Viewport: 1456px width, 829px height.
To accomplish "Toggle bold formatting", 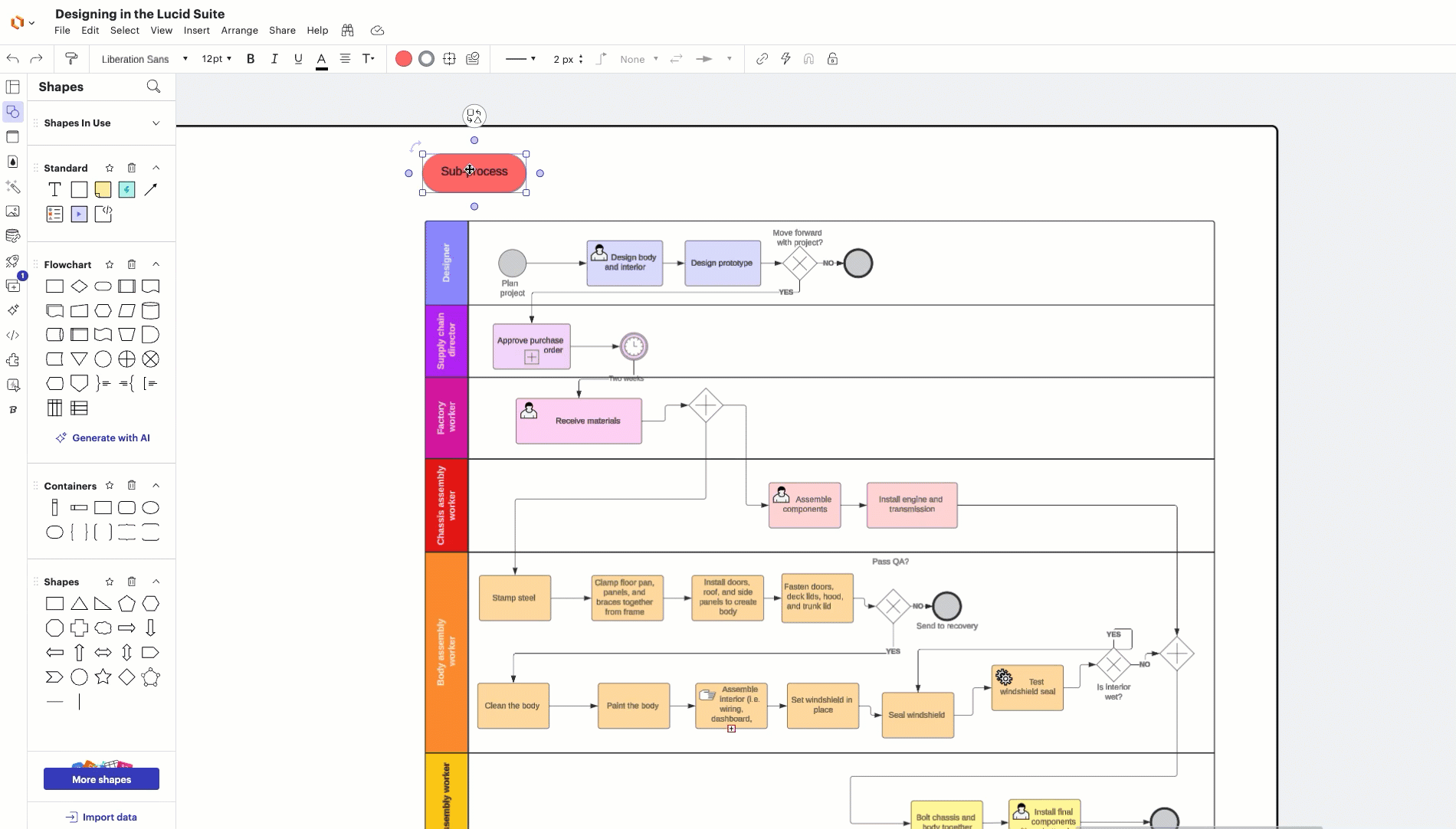I will tap(251, 59).
